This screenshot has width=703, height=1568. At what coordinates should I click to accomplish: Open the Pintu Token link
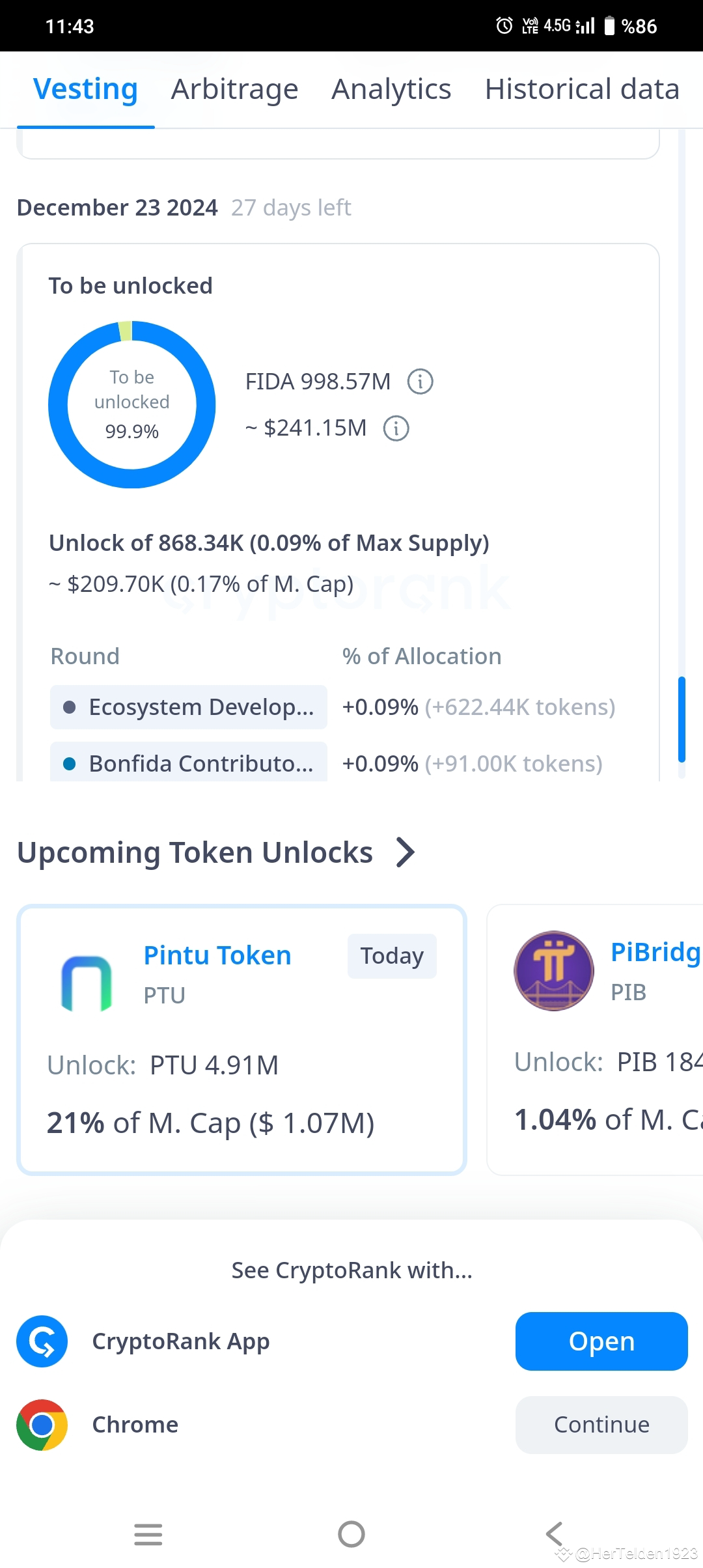217,955
